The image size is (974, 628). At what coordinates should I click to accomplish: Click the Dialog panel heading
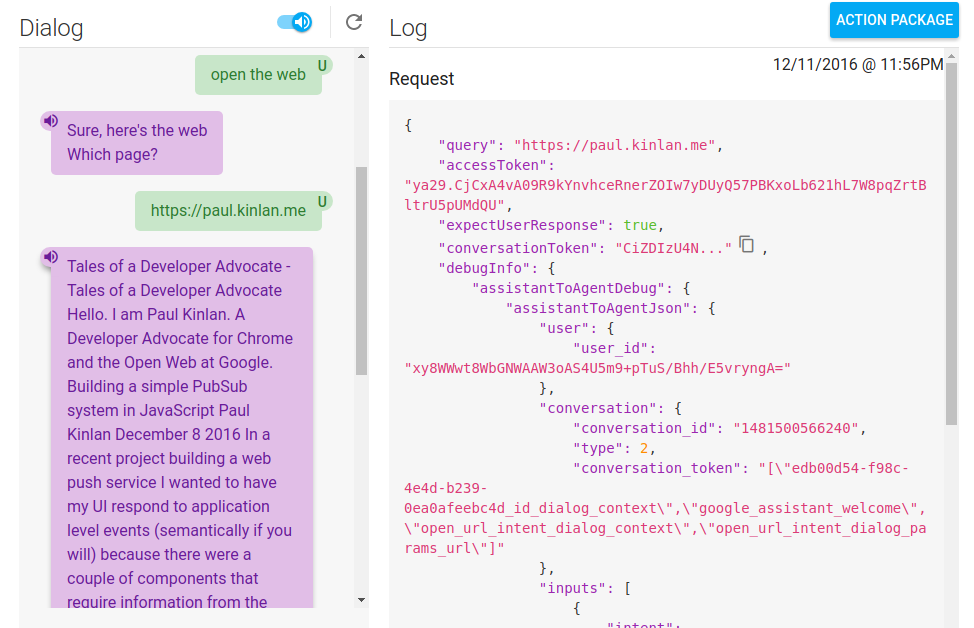[x=51, y=28]
